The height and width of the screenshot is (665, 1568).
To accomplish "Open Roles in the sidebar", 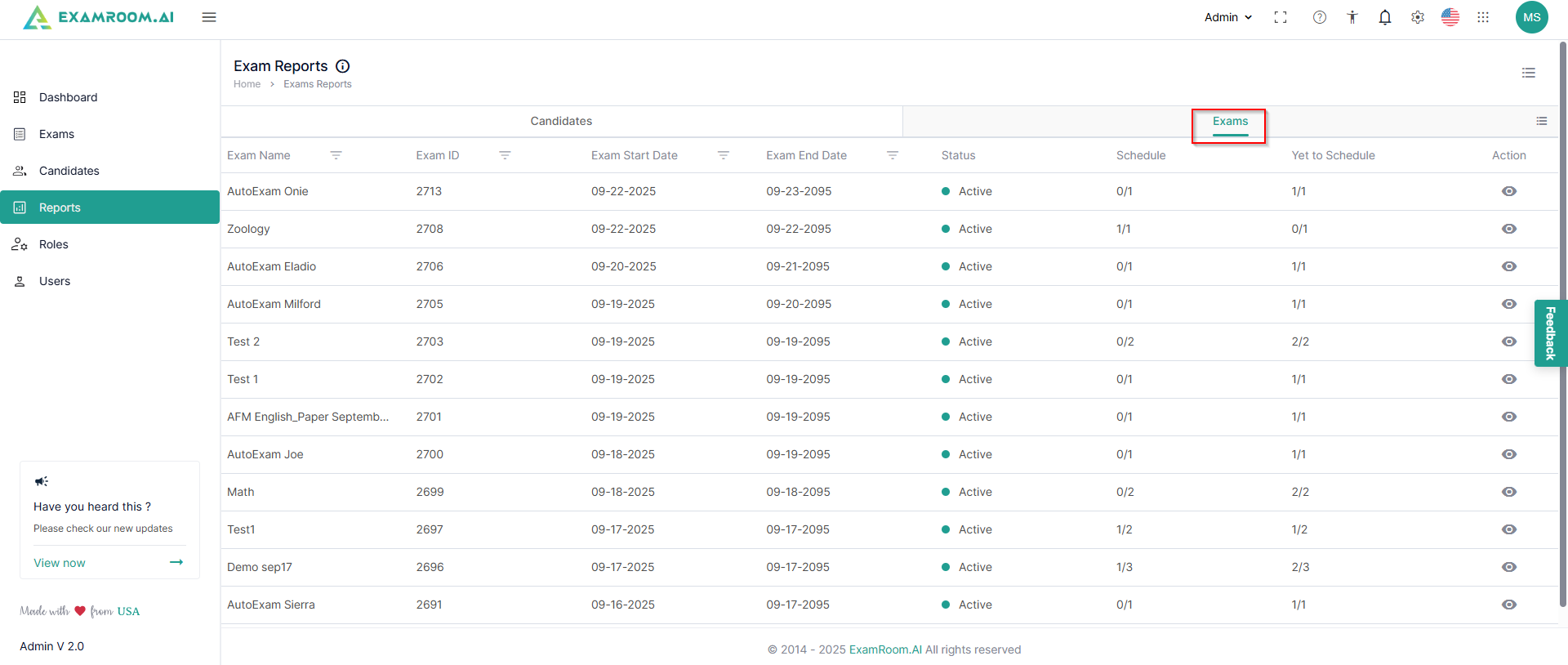I will pos(110,244).
